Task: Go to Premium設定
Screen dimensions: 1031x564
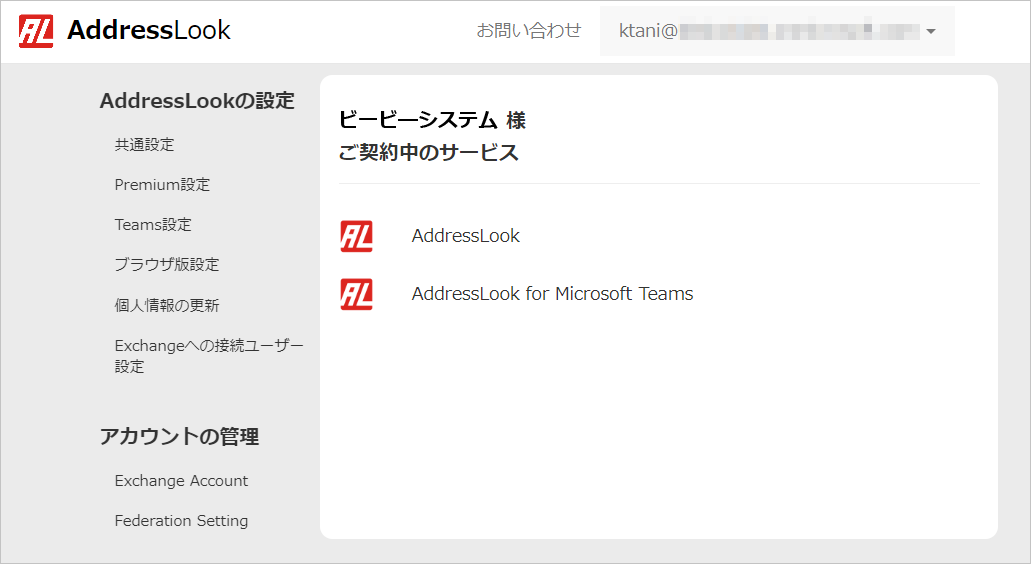Action: [162, 185]
